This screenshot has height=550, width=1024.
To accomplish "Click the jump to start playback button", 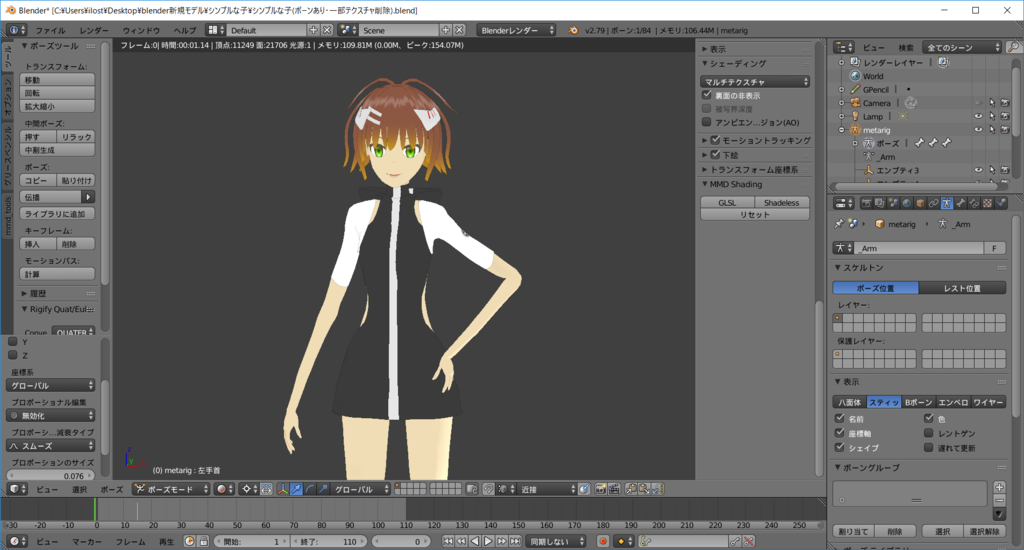I will tap(447, 541).
